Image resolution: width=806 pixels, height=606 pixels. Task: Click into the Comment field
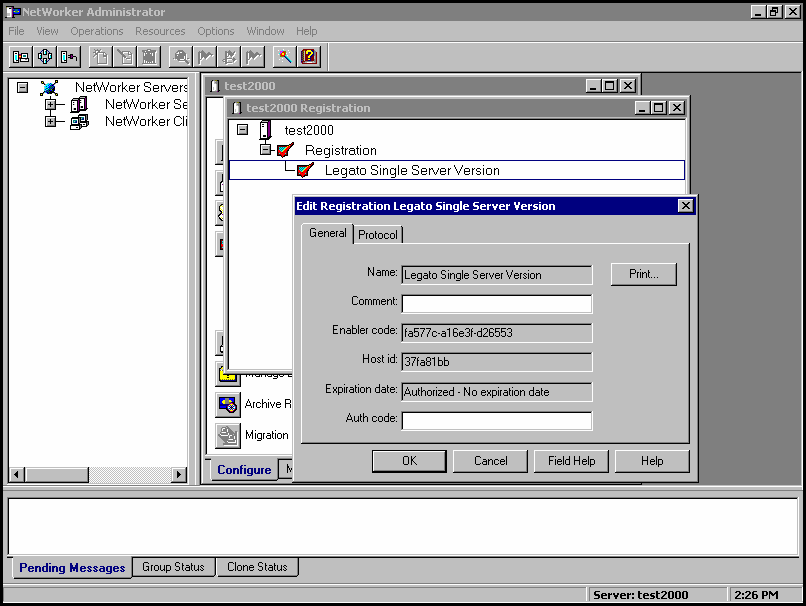point(497,304)
